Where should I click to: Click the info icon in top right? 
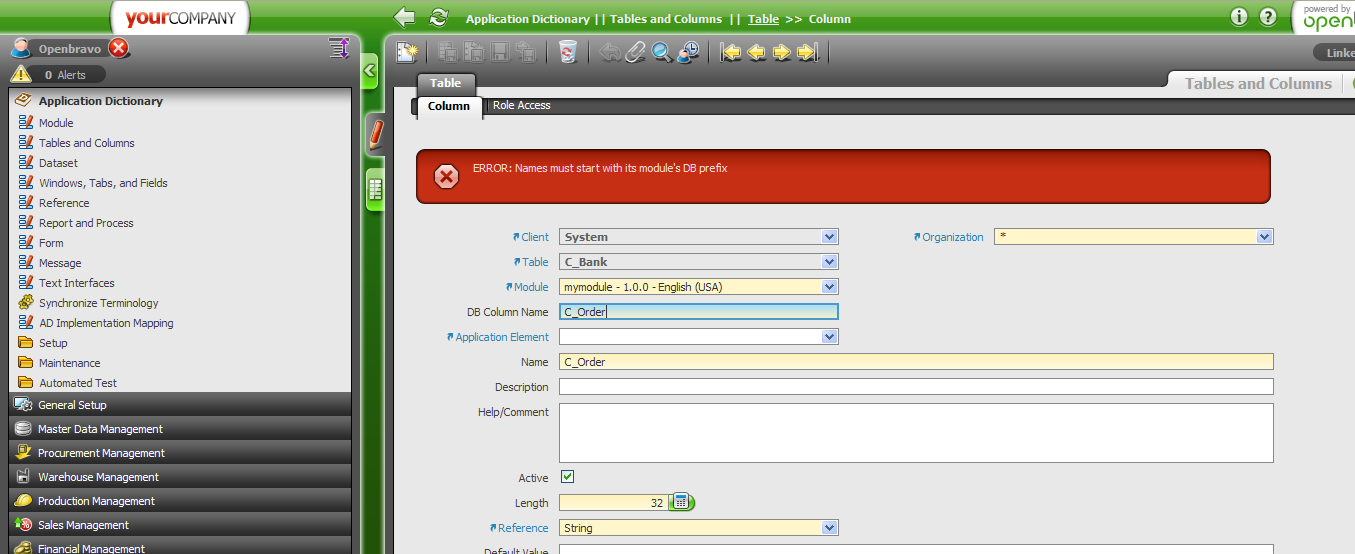click(x=1239, y=17)
